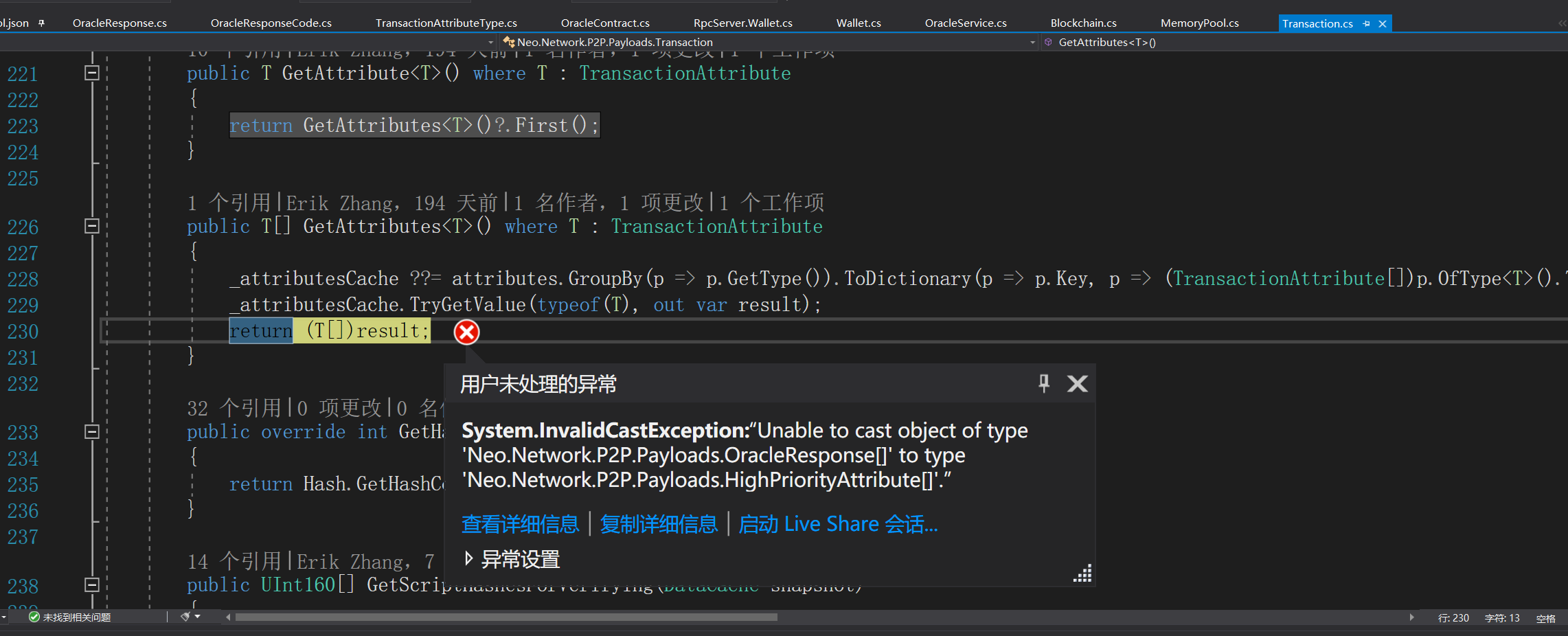This screenshot has width=1568, height=636.
Task: Run code cleanup via broom icon
Action: coord(185,617)
